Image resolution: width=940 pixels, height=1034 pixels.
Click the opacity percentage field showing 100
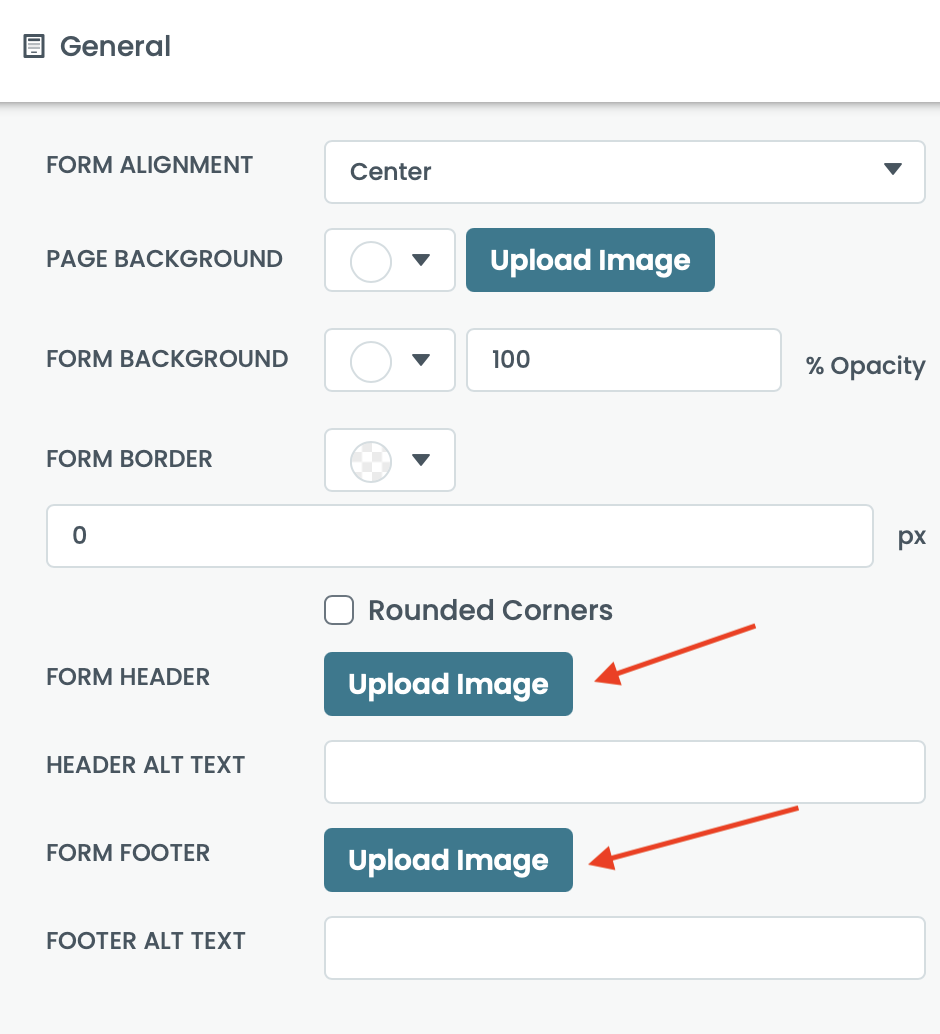point(623,360)
